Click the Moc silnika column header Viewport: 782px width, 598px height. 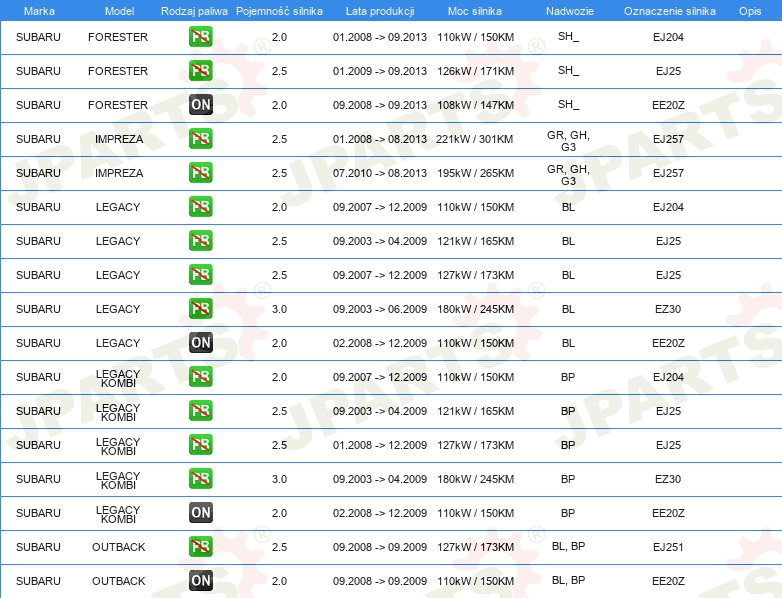coord(475,11)
